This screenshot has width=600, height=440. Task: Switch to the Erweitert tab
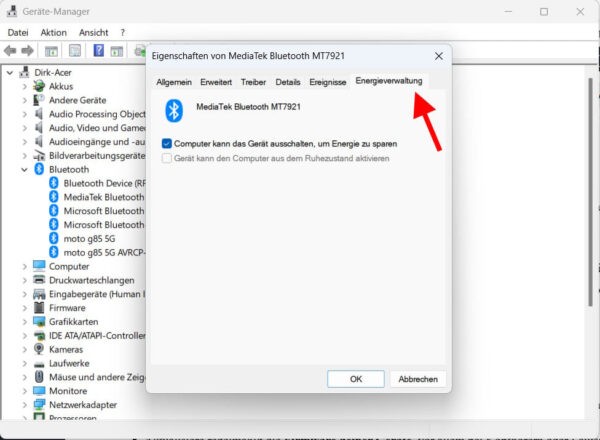216,82
